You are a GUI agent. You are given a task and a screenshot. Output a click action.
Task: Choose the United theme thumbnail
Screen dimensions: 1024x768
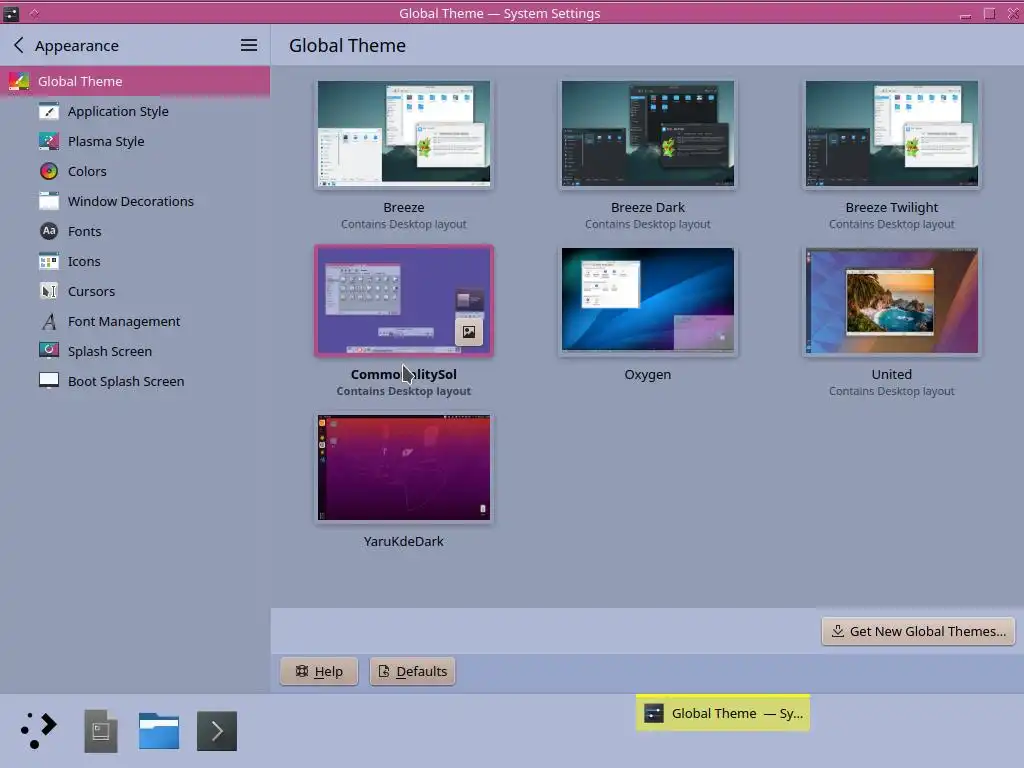(x=891, y=300)
